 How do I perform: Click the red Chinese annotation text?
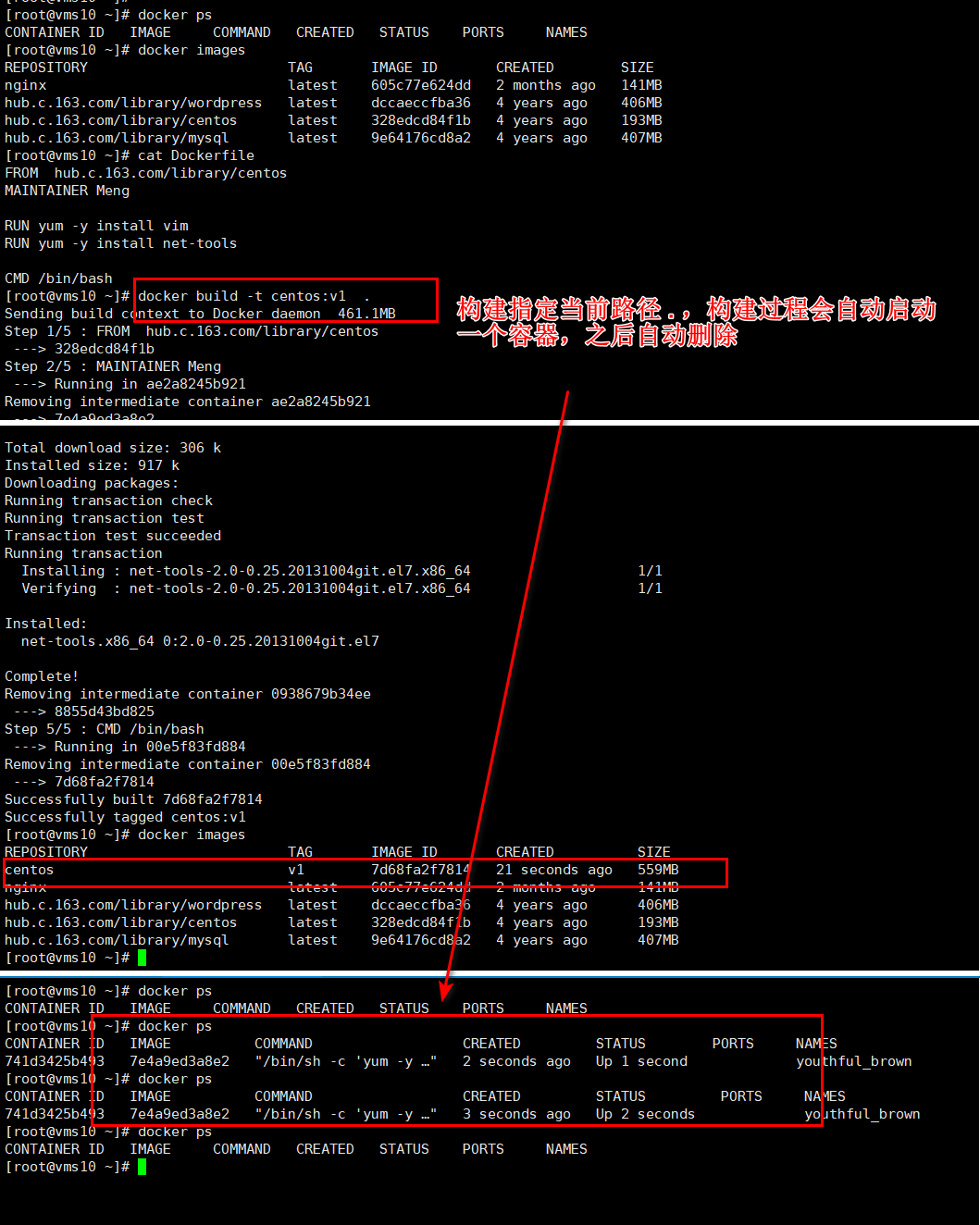click(696, 322)
